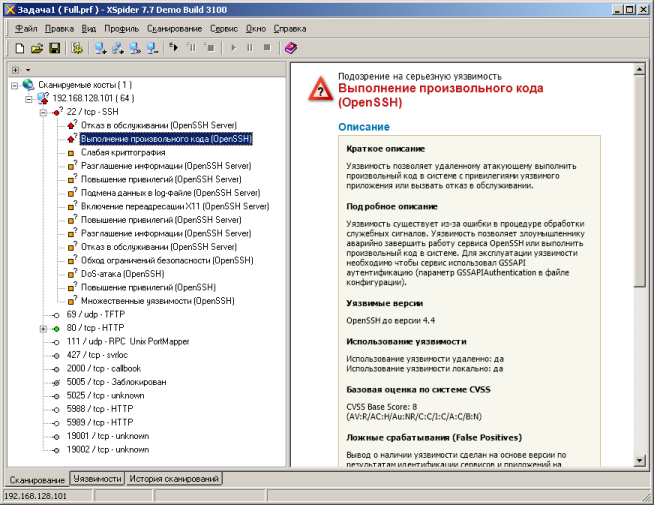The height and width of the screenshot is (505, 654).
Task: Add a single host to scan
Action: [x=100, y=48]
